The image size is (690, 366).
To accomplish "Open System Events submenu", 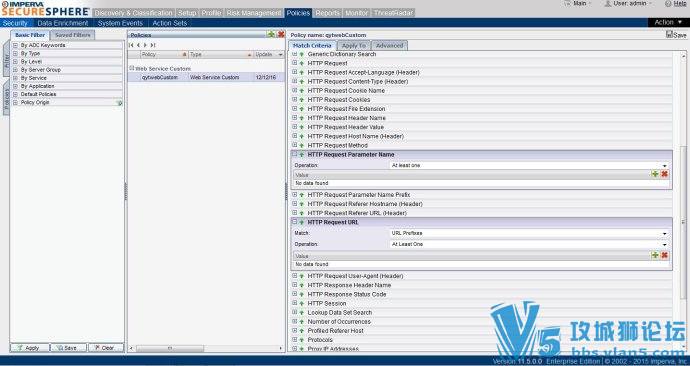I will coord(120,23).
